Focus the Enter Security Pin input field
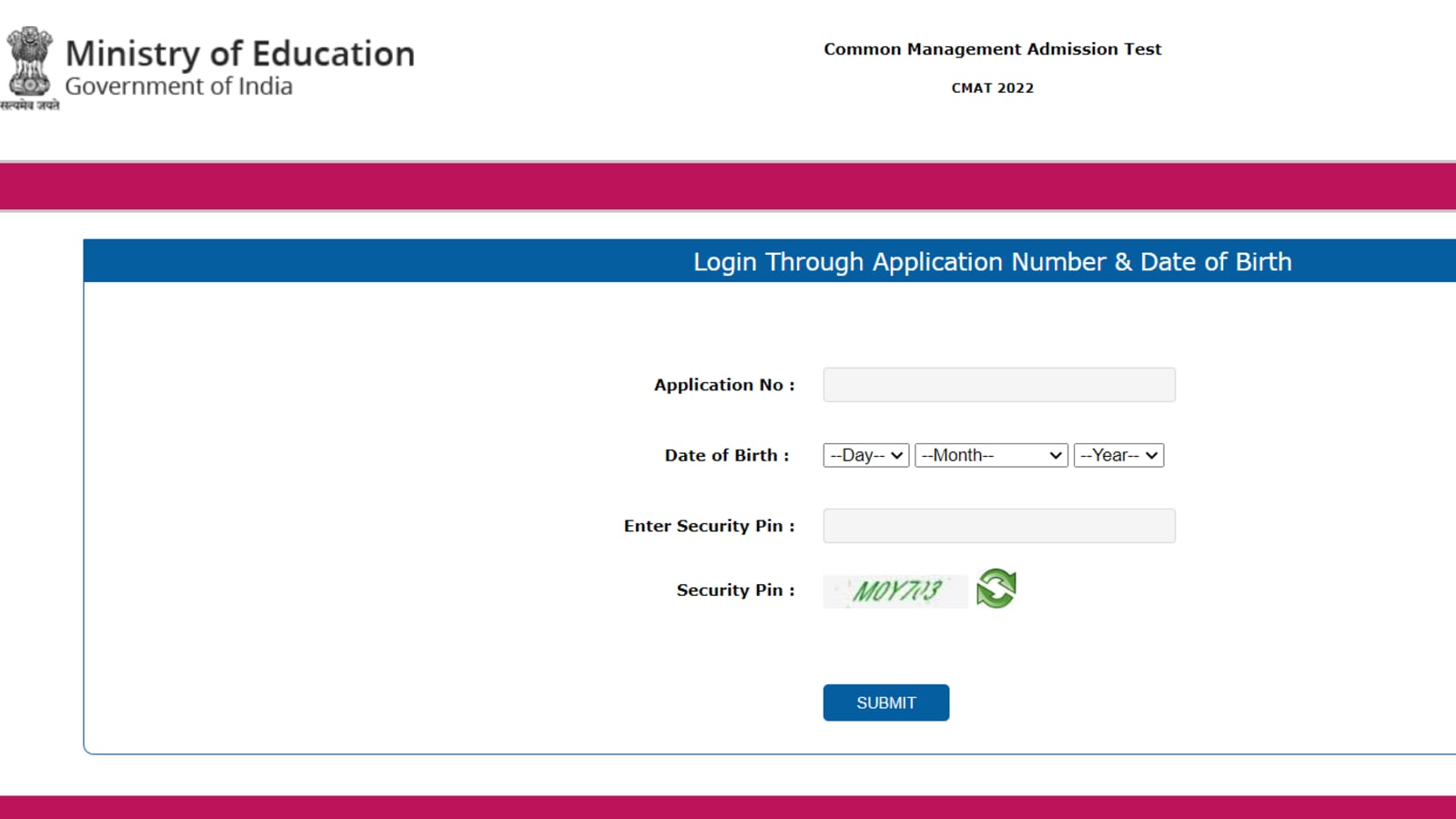This screenshot has height=819, width=1456. tap(999, 526)
